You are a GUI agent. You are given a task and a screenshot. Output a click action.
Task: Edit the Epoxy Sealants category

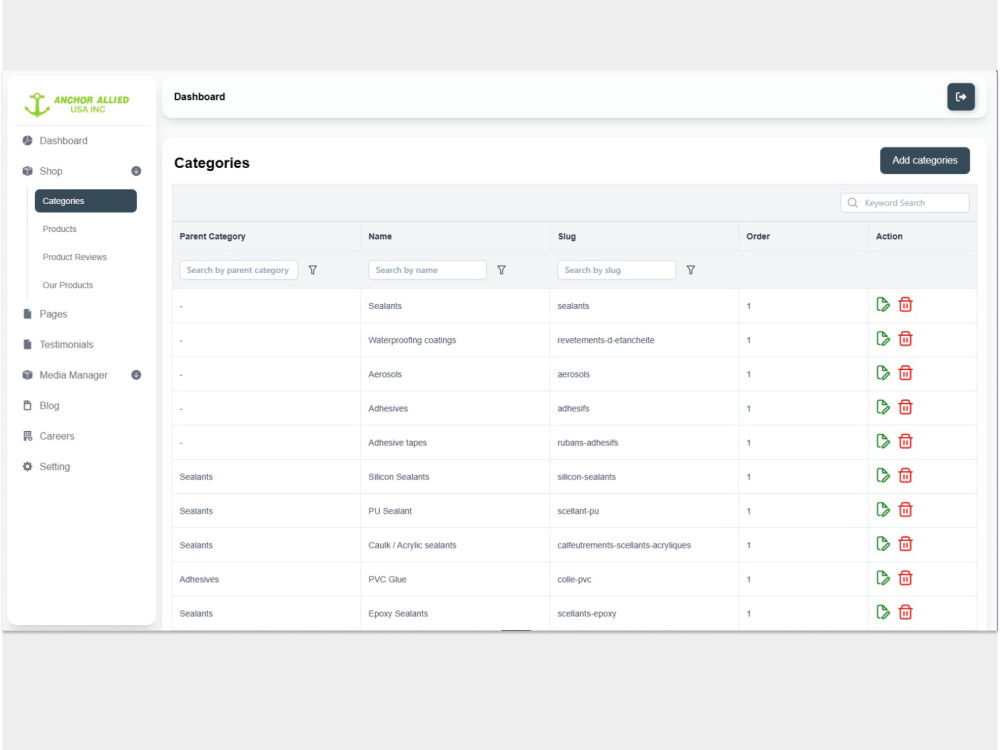(883, 612)
